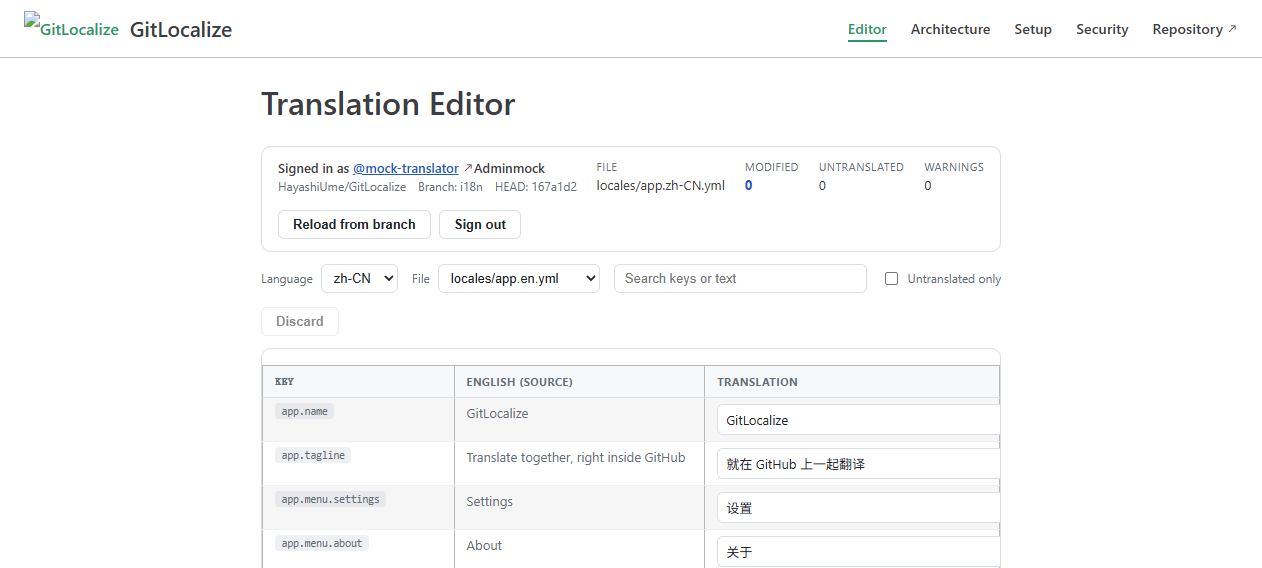This screenshot has width=1262, height=568.
Task: Open the Architecture nav tab
Action: [950, 29]
